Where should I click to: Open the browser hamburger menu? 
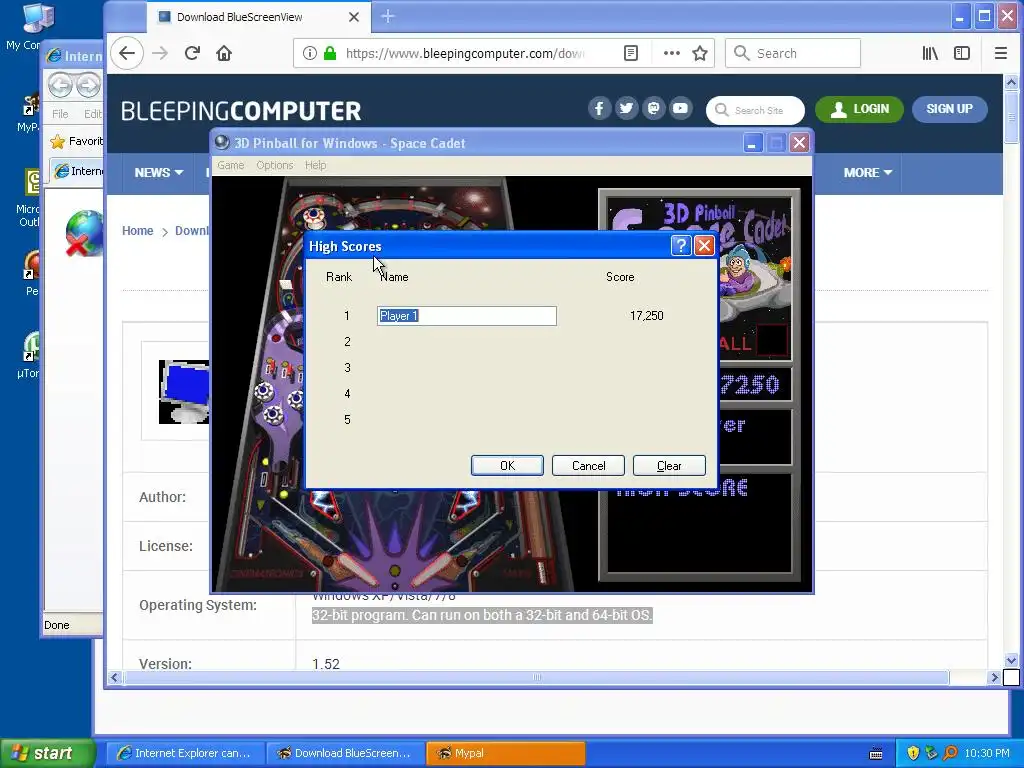1000,53
